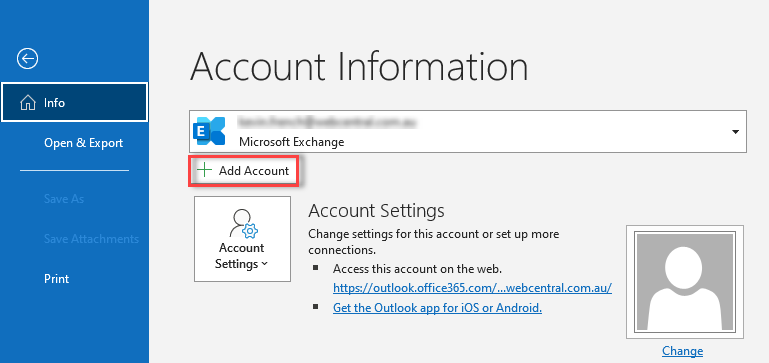The image size is (769, 363).
Task: Choose Save Attachments in the sidebar
Action: 91,239
